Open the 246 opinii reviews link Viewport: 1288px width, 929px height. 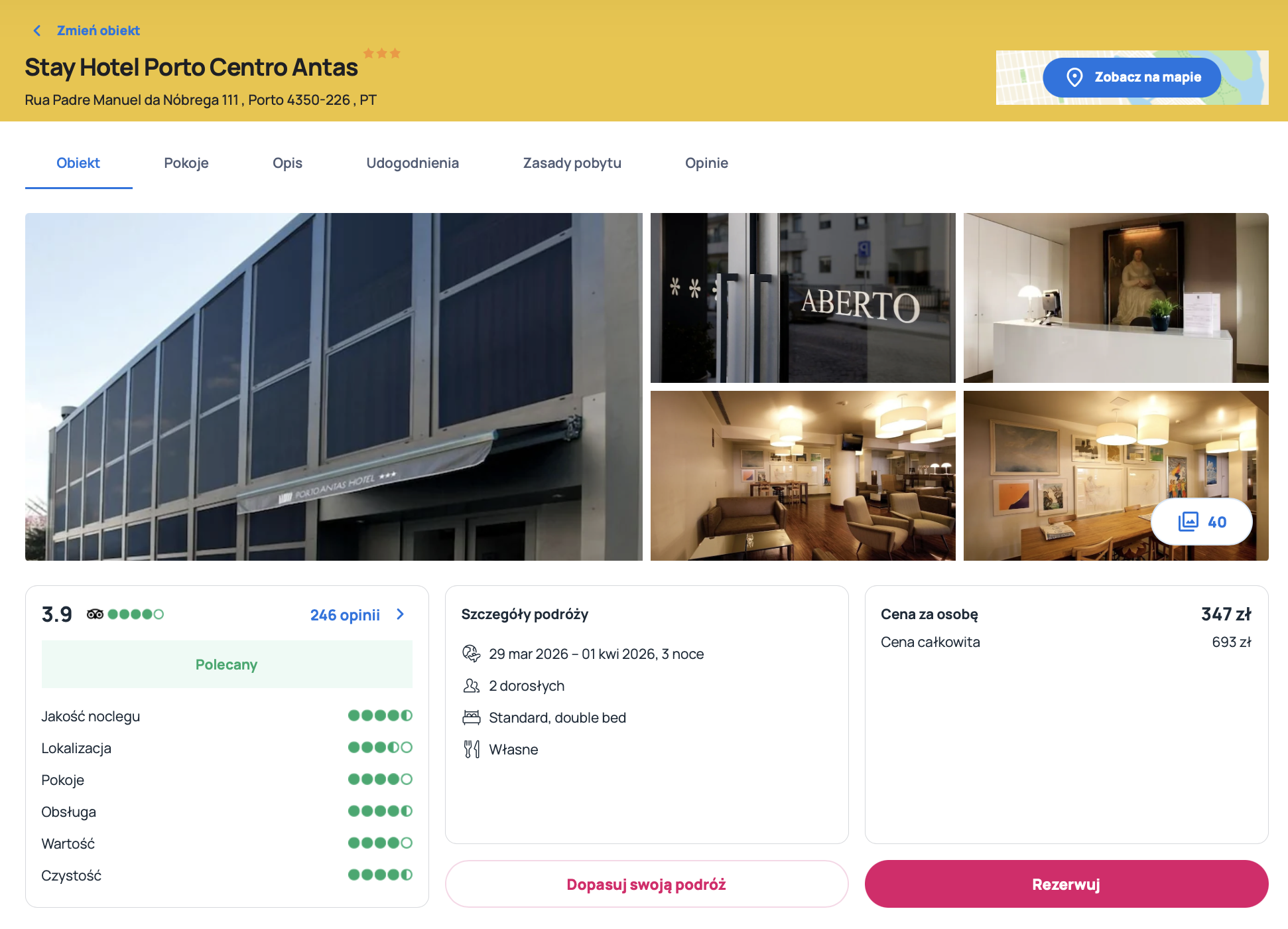[345, 615]
